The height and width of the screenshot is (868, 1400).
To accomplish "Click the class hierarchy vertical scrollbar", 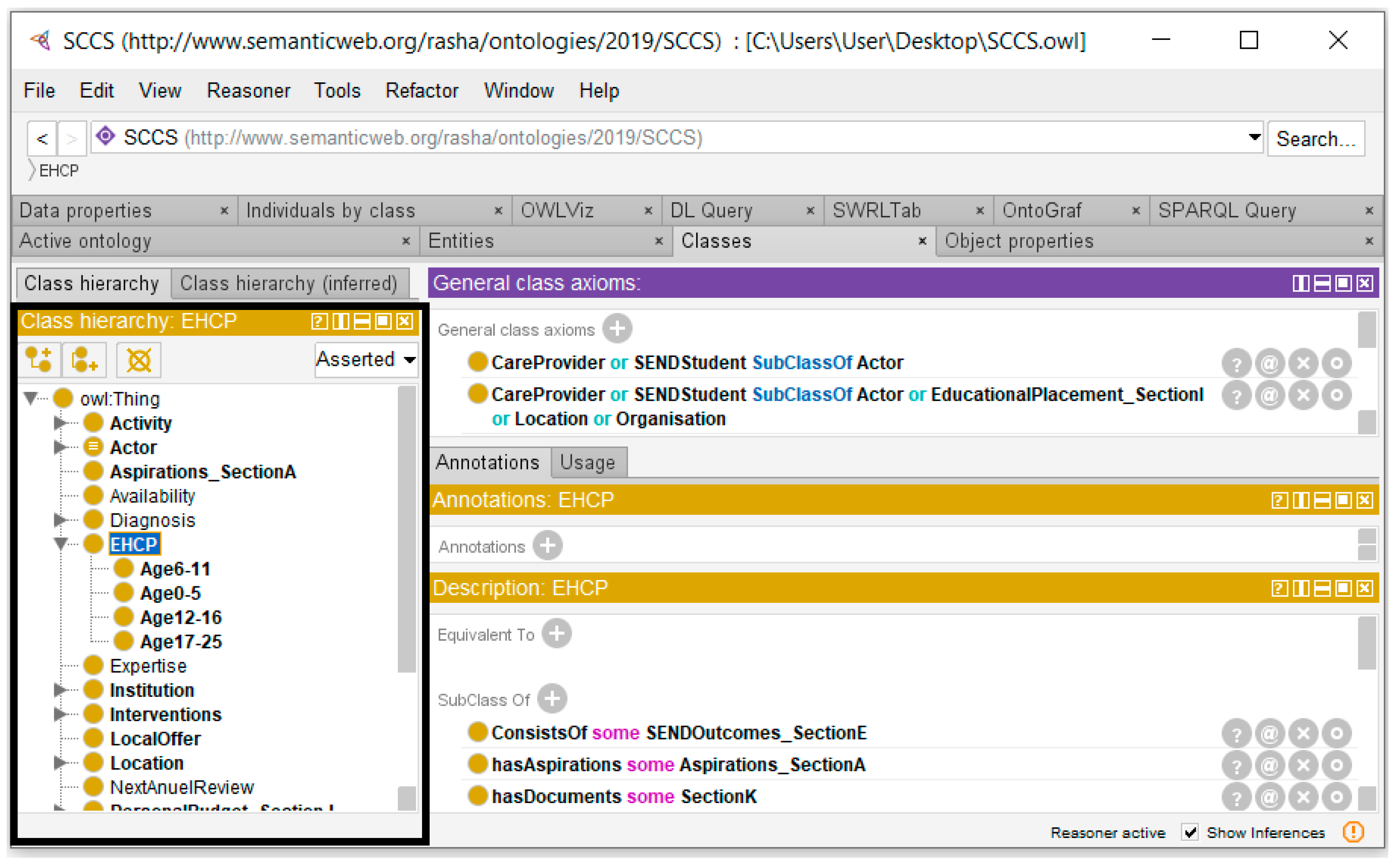I will [x=407, y=528].
